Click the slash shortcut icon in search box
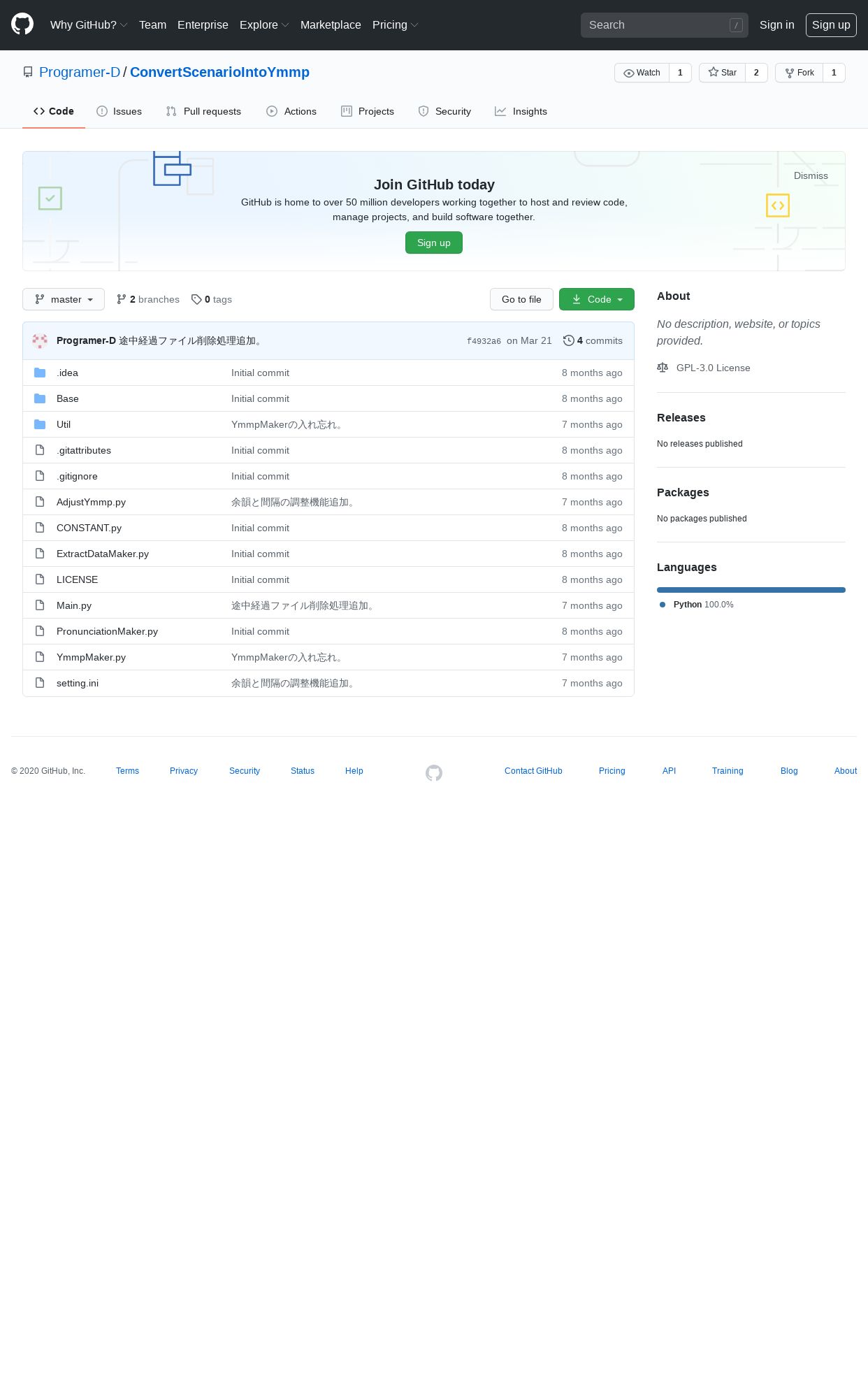The height and width of the screenshot is (1398, 868). (x=736, y=25)
